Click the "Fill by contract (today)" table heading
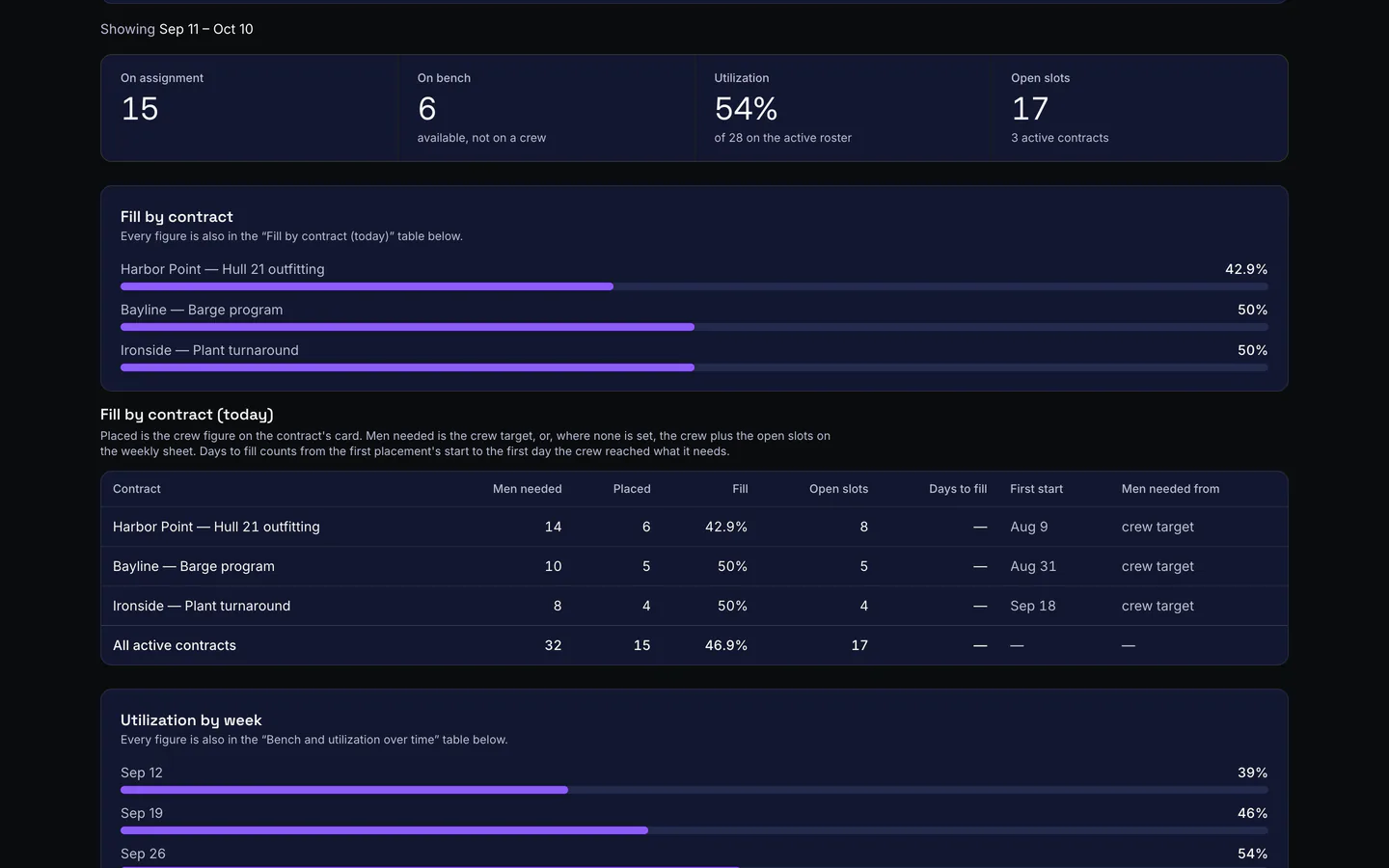1389x868 pixels. pos(187,415)
